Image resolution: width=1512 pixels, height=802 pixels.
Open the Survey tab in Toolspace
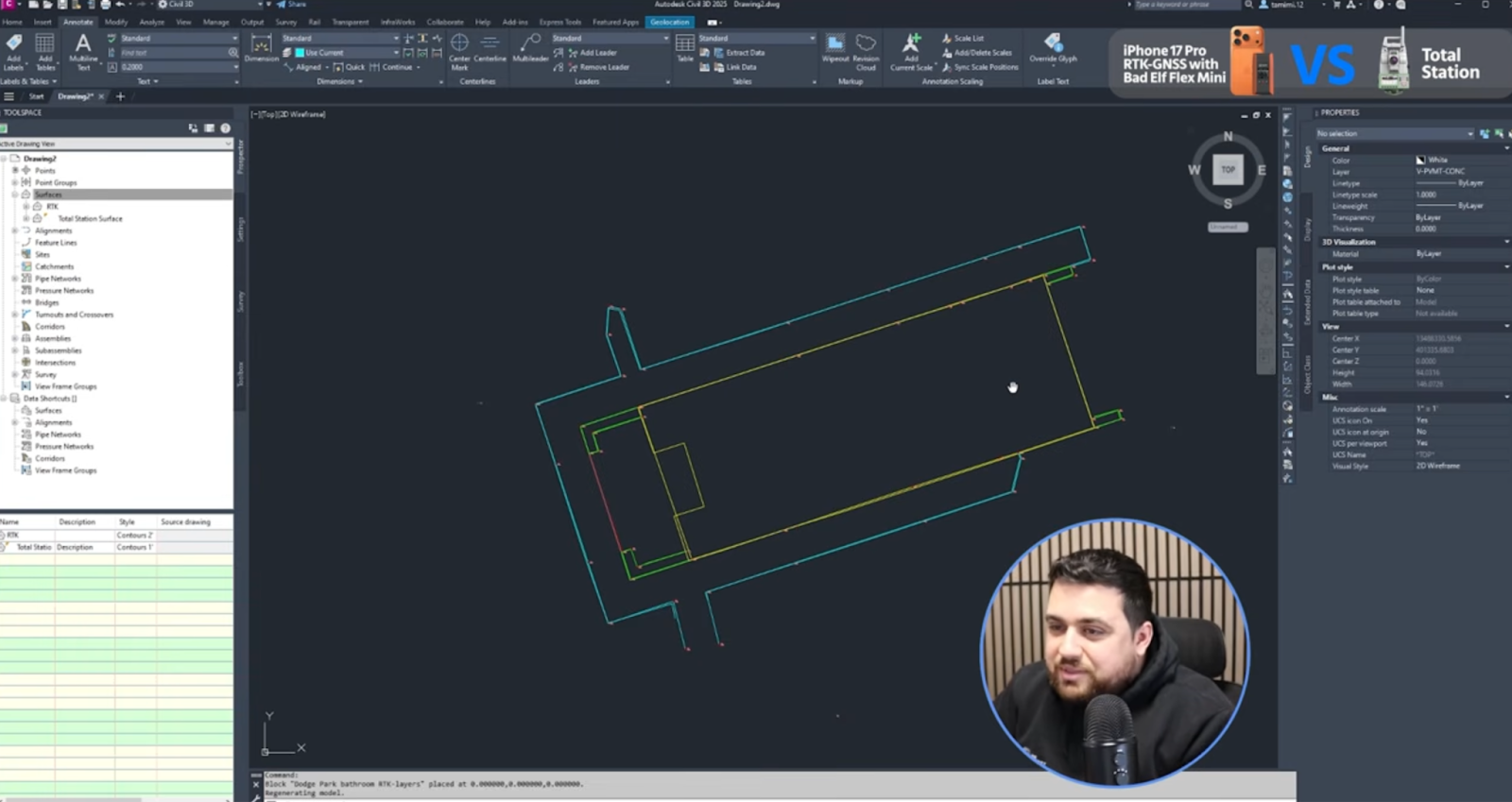[240, 301]
